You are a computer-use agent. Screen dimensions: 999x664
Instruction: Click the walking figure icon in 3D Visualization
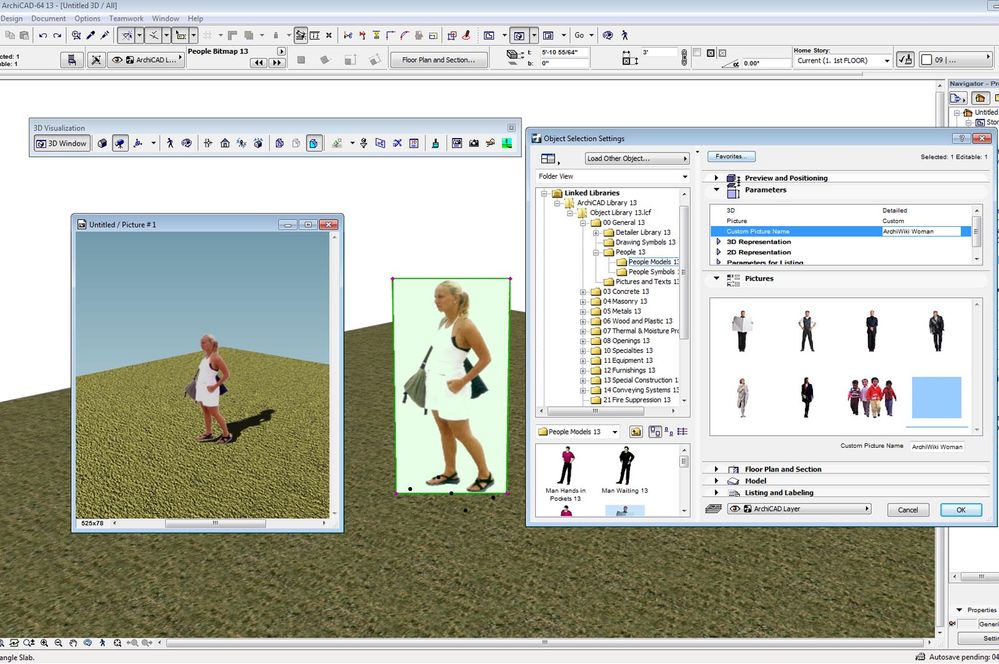[170, 143]
